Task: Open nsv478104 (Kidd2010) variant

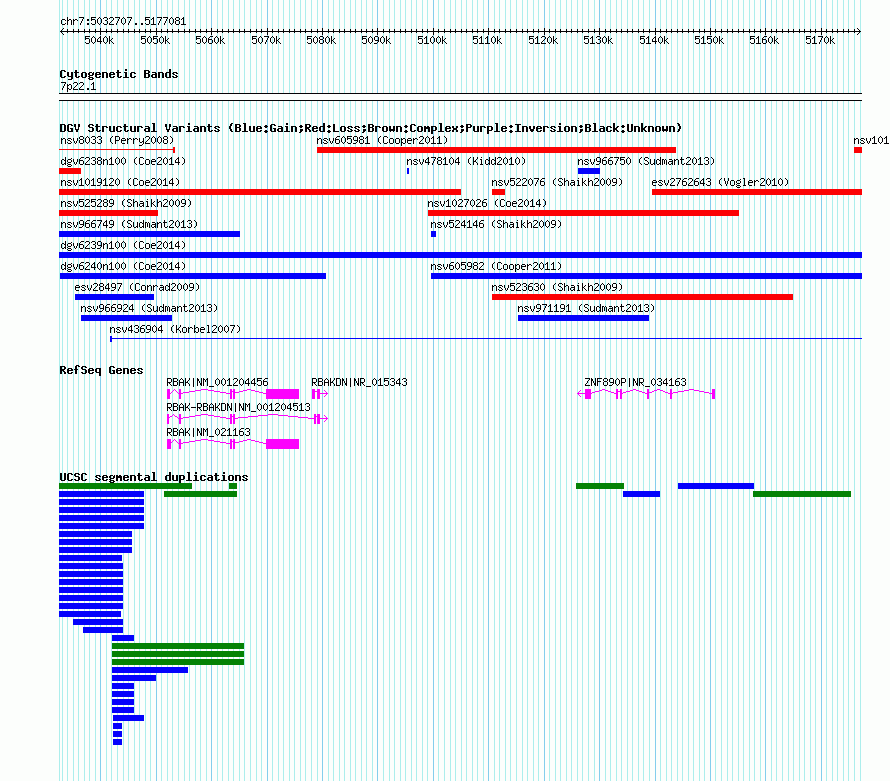Action: pos(466,161)
